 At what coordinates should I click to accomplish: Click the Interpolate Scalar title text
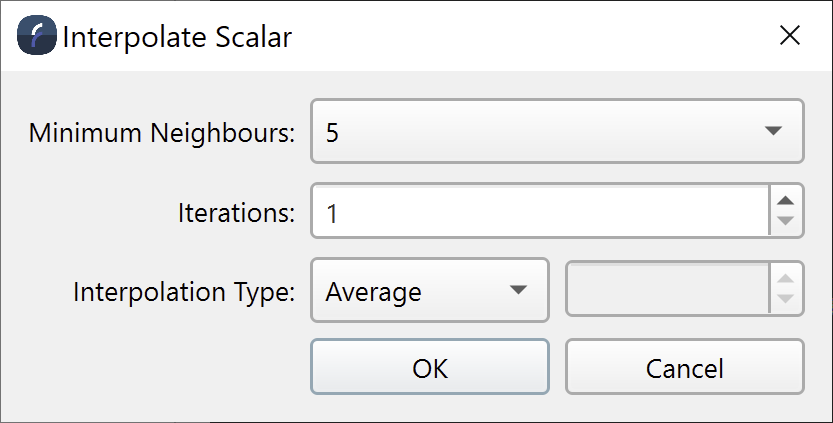[x=177, y=37]
